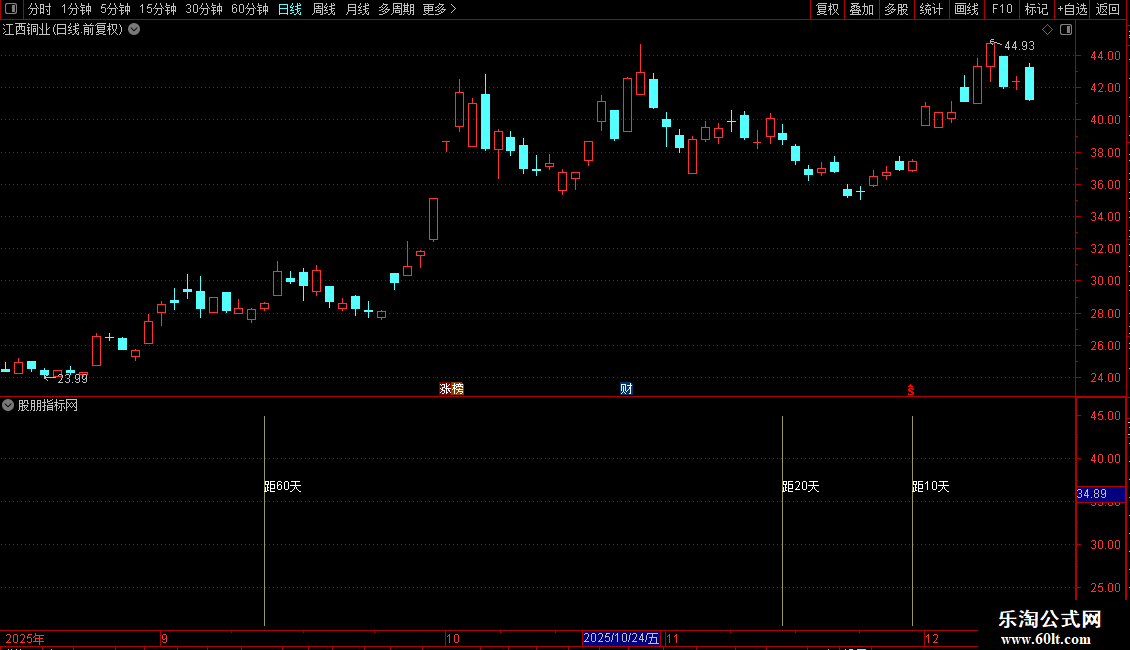Click the diamond icon above chart
Image resolution: width=1130 pixels, height=650 pixels.
point(1048,30)
